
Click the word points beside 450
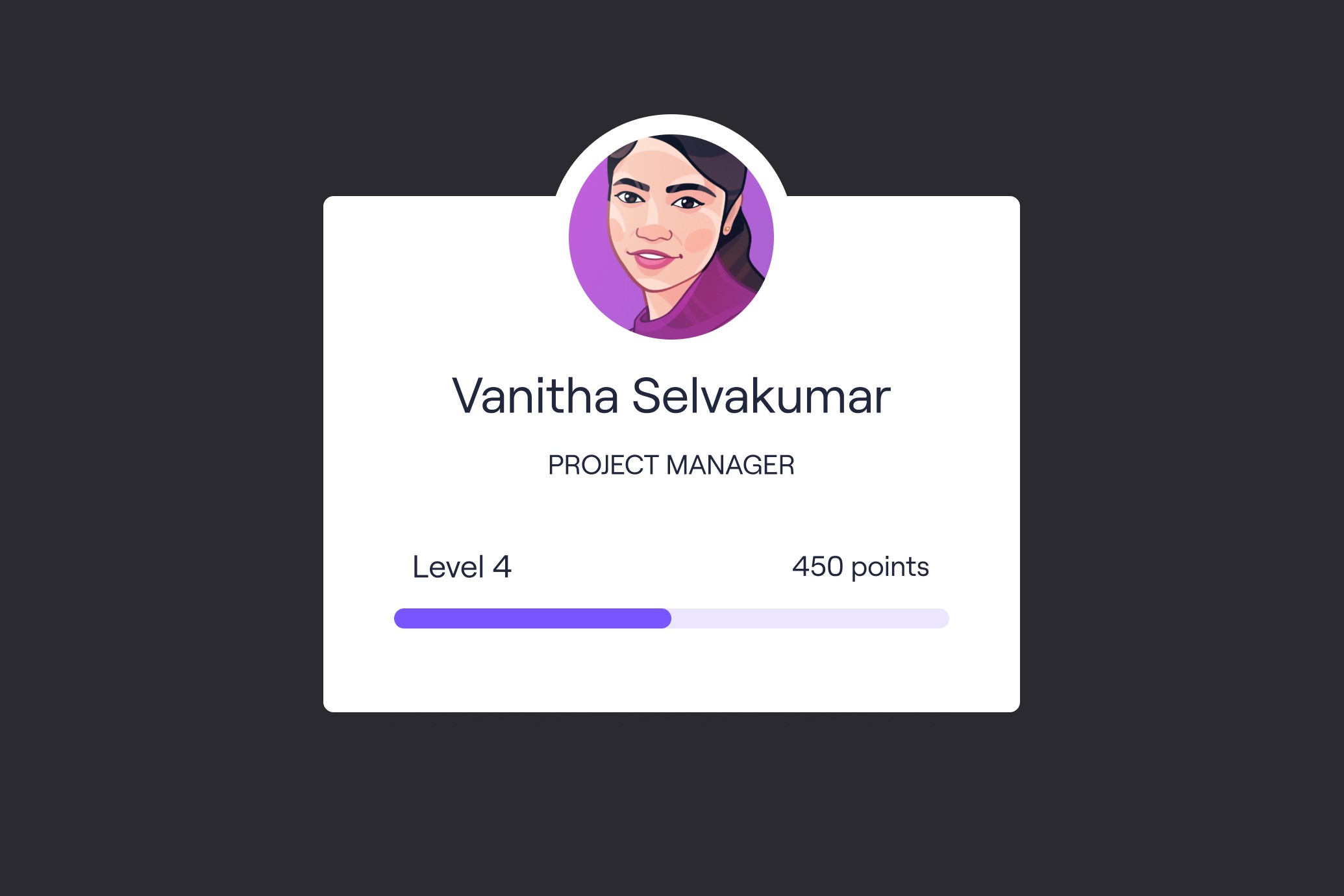click(890, 568)
